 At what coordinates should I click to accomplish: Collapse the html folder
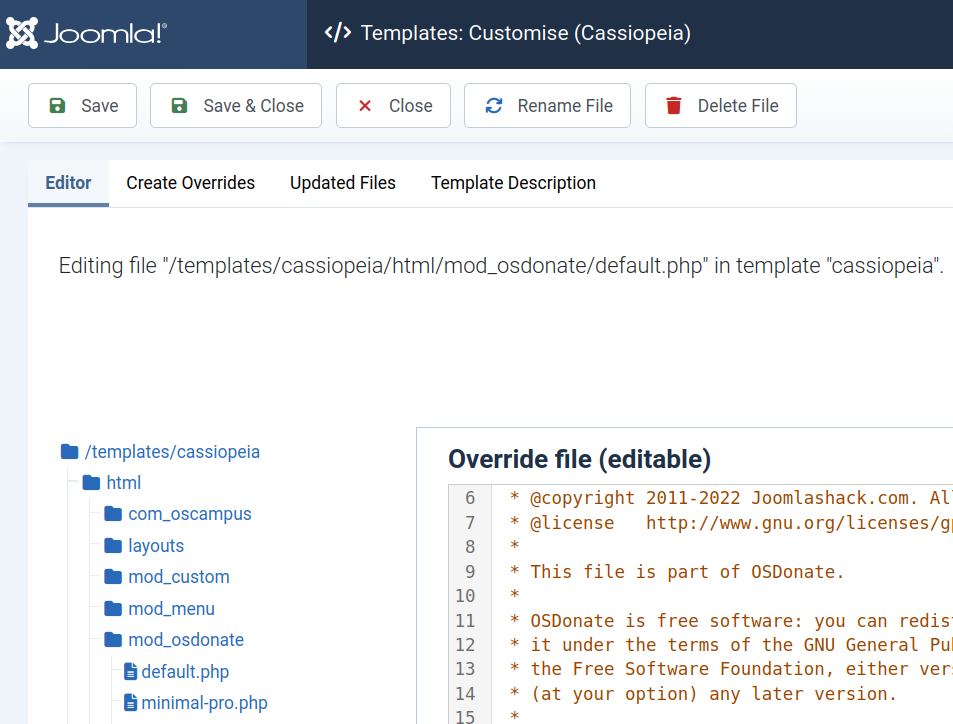(124, 482)
